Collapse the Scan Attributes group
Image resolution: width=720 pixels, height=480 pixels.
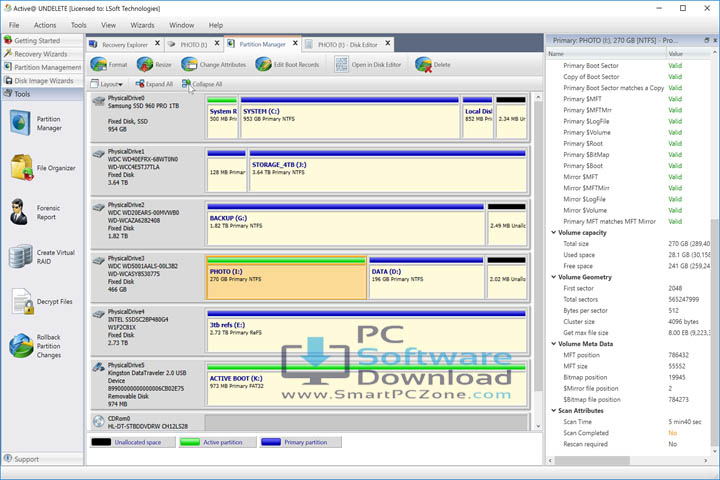tap(554, 411)
